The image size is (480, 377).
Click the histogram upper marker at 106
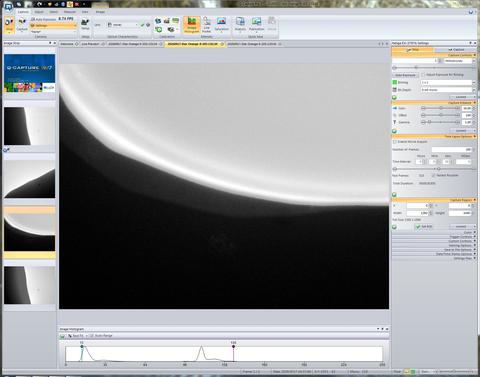click(233, 347)
